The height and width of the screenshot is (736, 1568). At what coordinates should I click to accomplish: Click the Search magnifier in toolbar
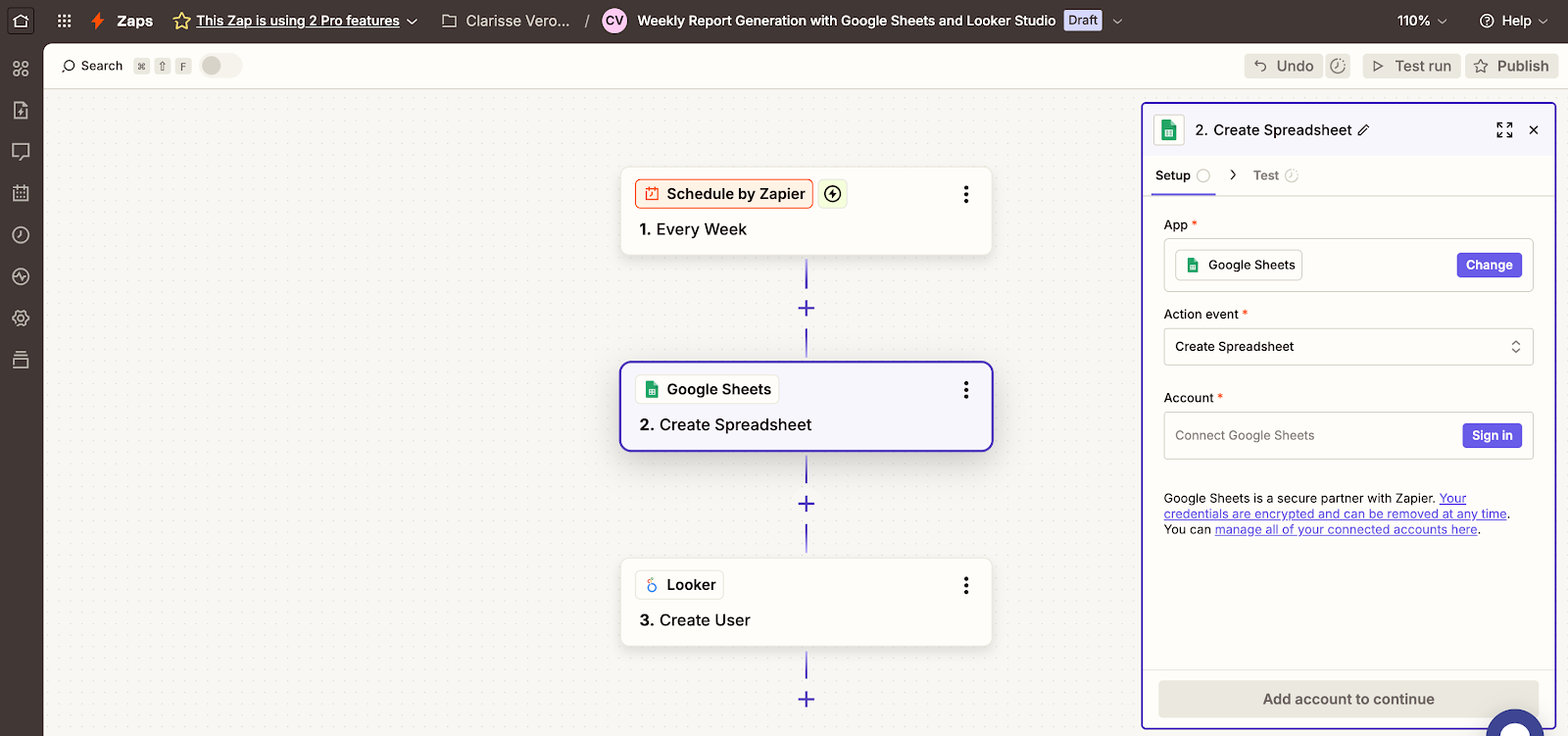pos(69,66)
